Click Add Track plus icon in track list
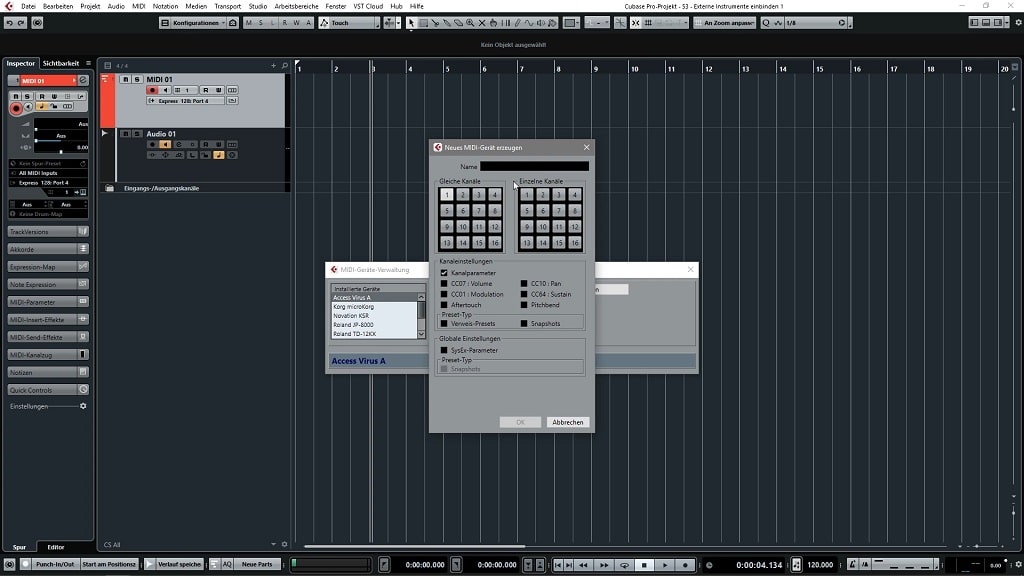 274,65
